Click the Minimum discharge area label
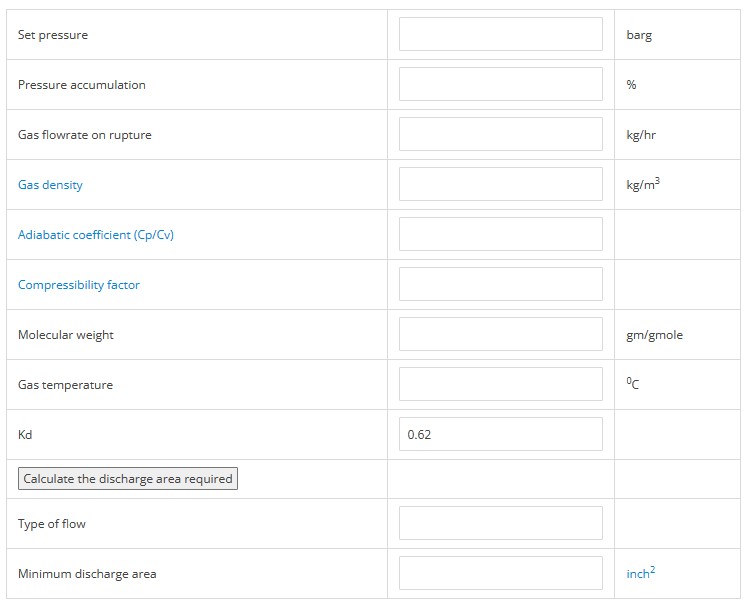The height and width of the screenshot is (604, 744). tap(87, 574)
